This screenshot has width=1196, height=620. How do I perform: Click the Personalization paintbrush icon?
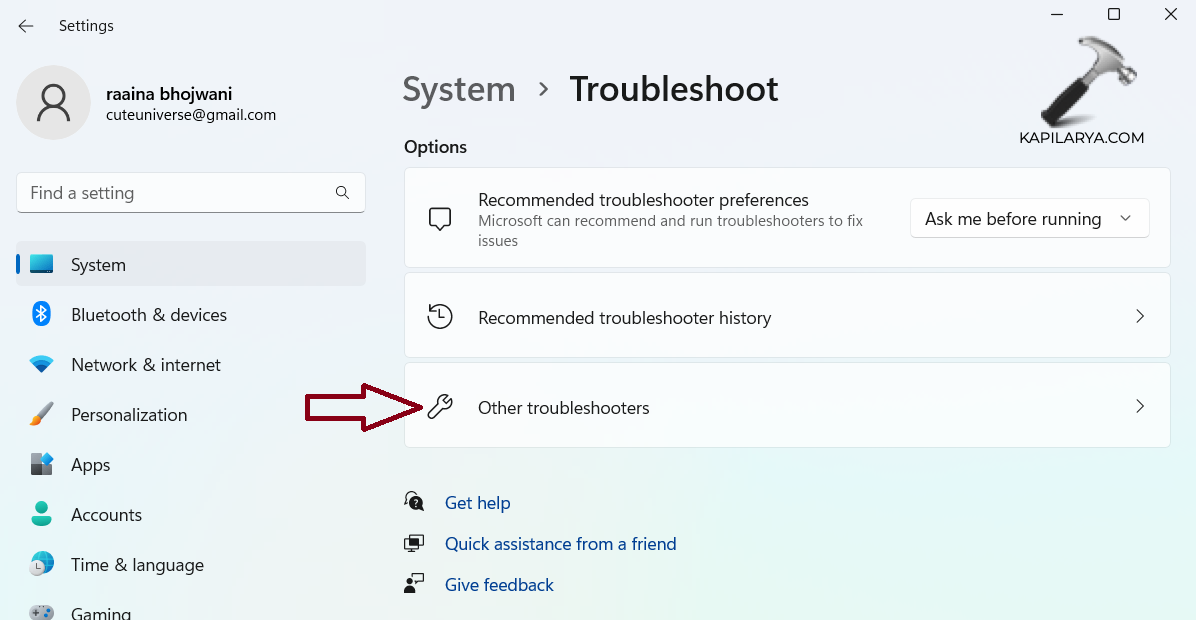coord(41,415)
